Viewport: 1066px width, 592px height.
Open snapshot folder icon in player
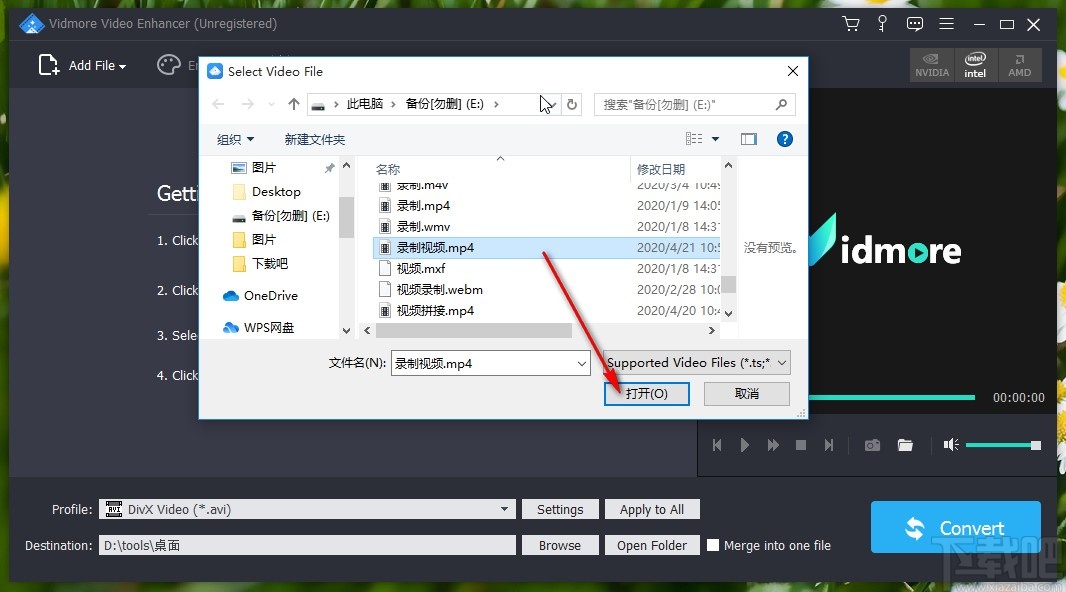(x=905, y=445)
